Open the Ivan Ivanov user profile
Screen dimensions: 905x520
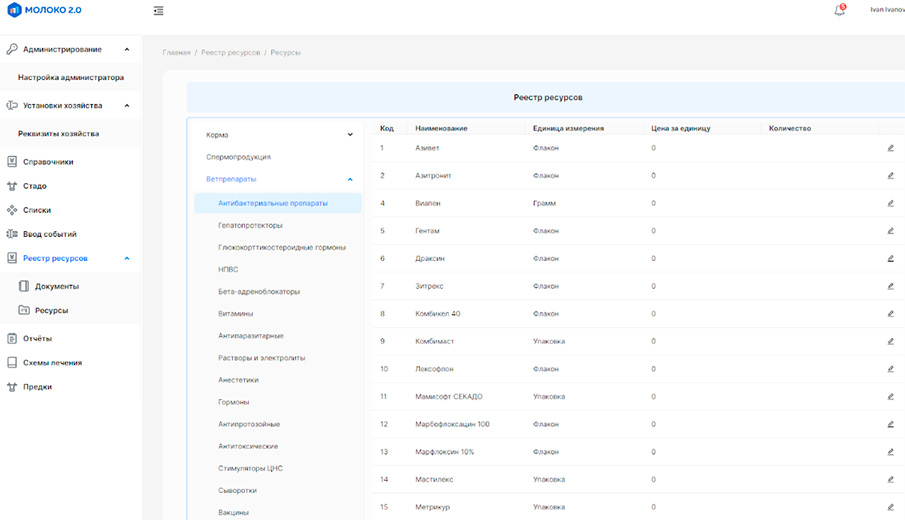tap(887, 9)
